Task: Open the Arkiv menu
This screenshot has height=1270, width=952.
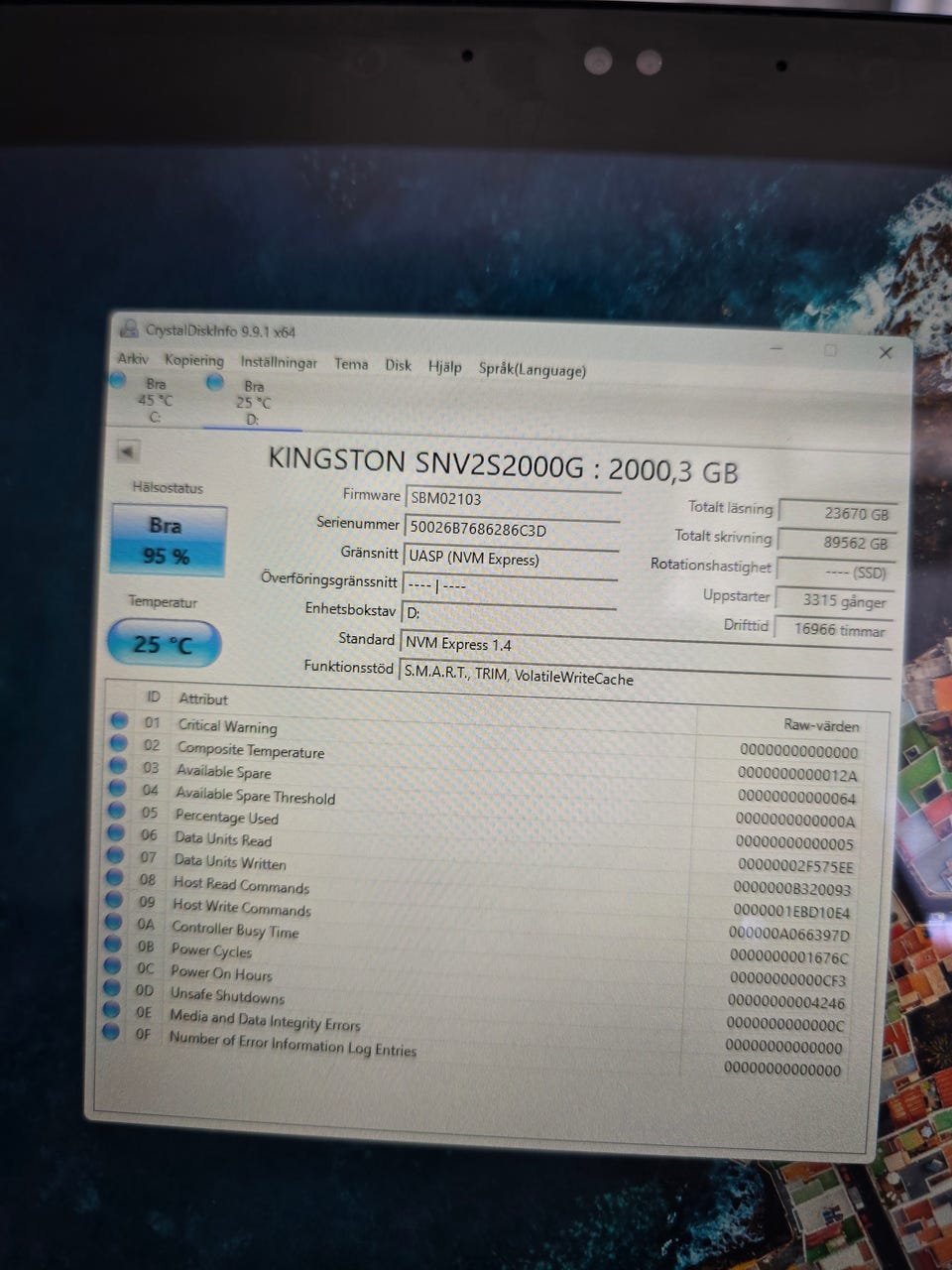Action: (133, 358)
